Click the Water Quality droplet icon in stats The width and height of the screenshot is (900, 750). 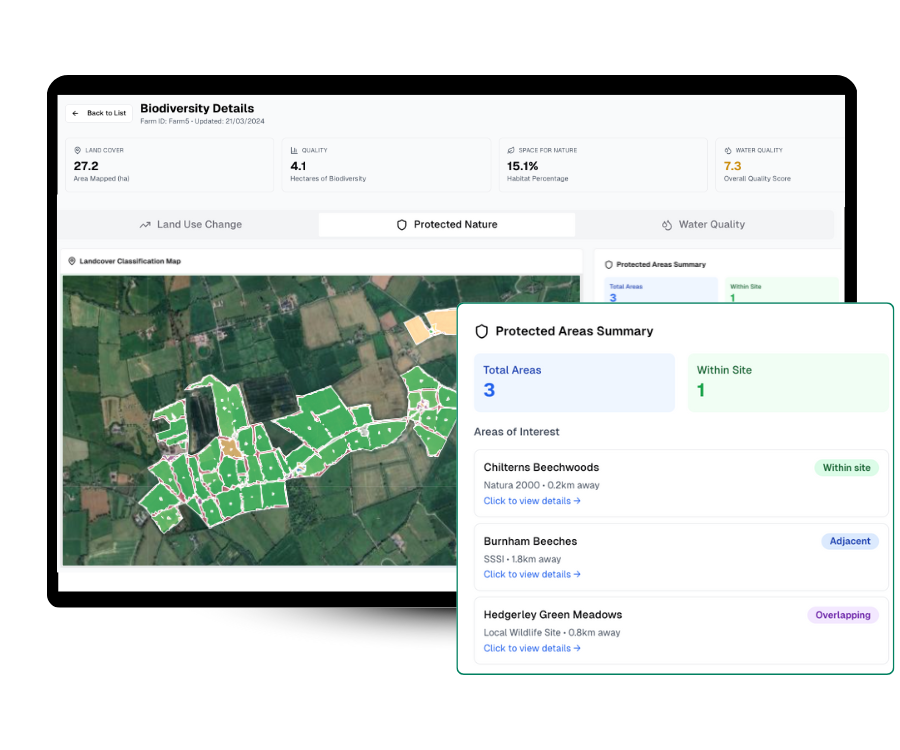pyautogui.click(x=727, y=150)
